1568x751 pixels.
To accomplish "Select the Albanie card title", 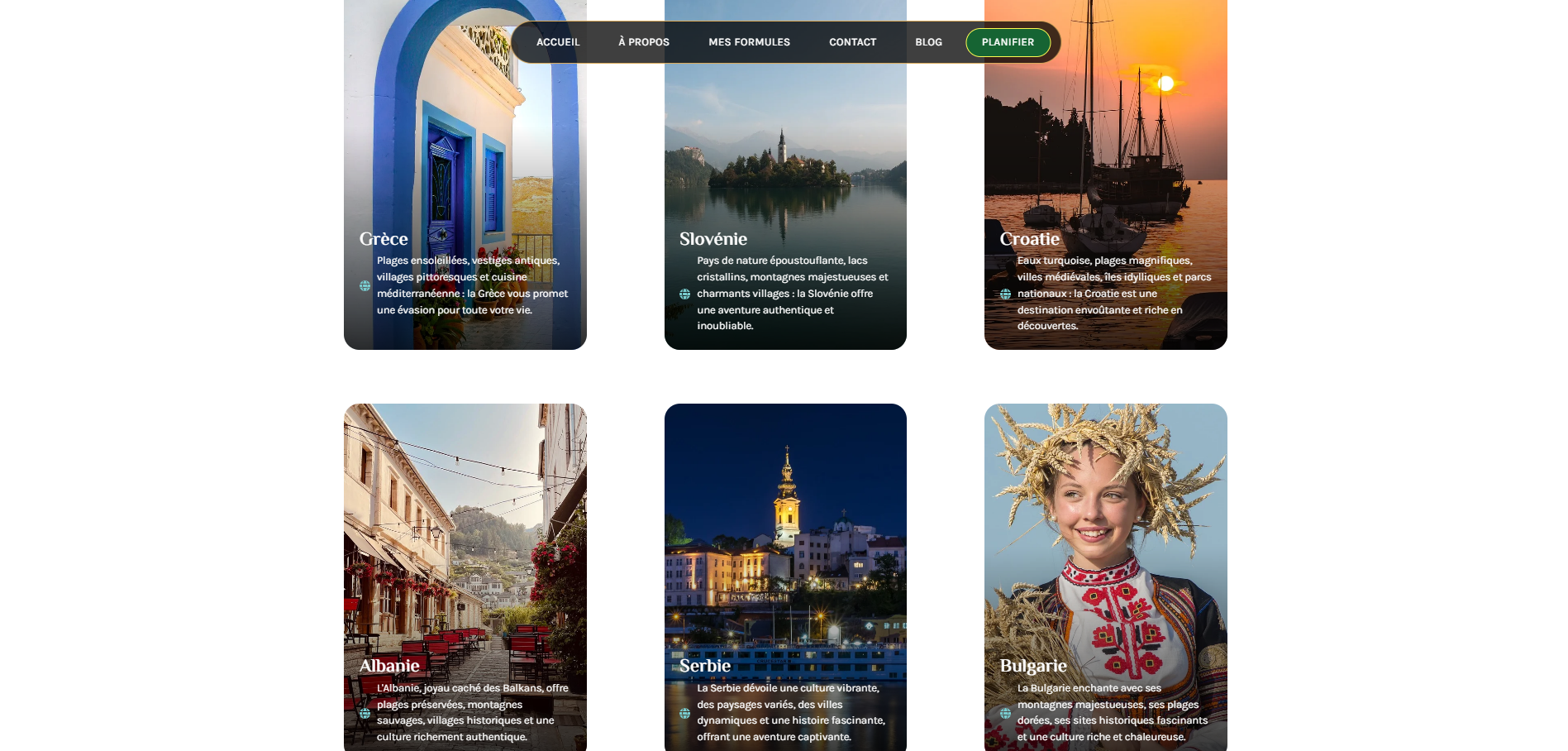I will coord(389,666).
